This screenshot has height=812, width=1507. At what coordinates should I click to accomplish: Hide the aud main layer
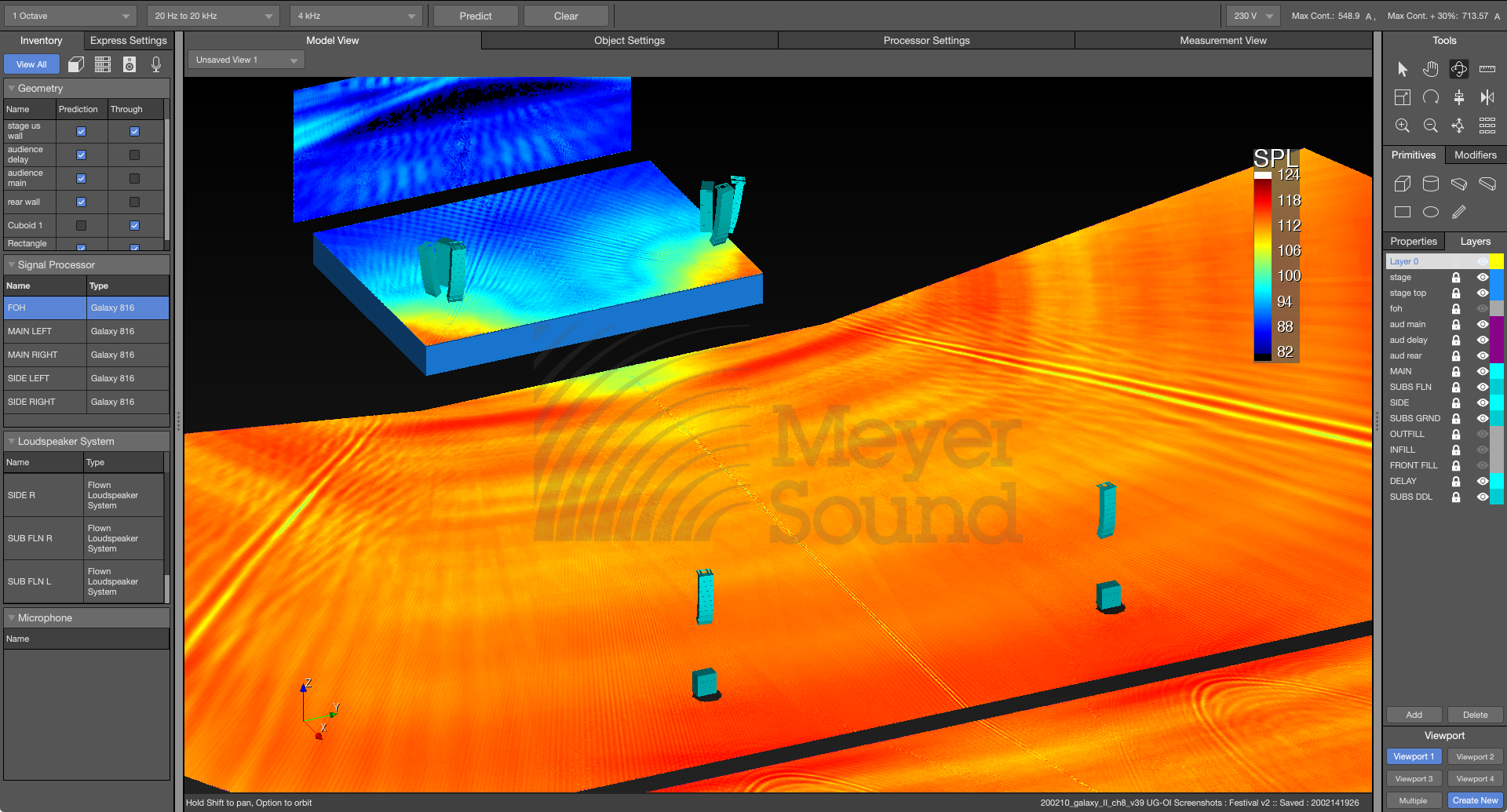(x=1483, y=324)
